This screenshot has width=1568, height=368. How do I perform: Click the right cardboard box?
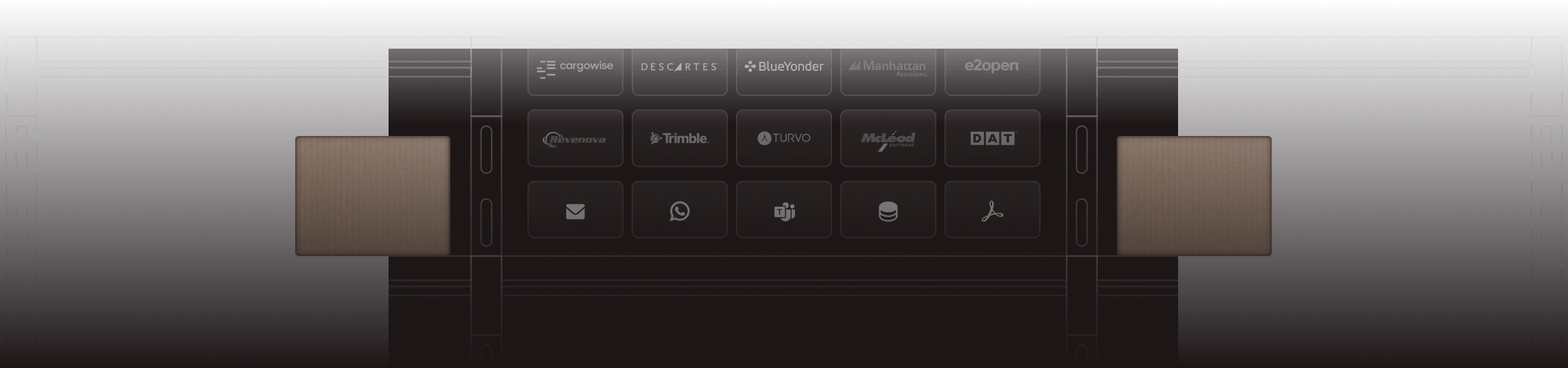1195,196
